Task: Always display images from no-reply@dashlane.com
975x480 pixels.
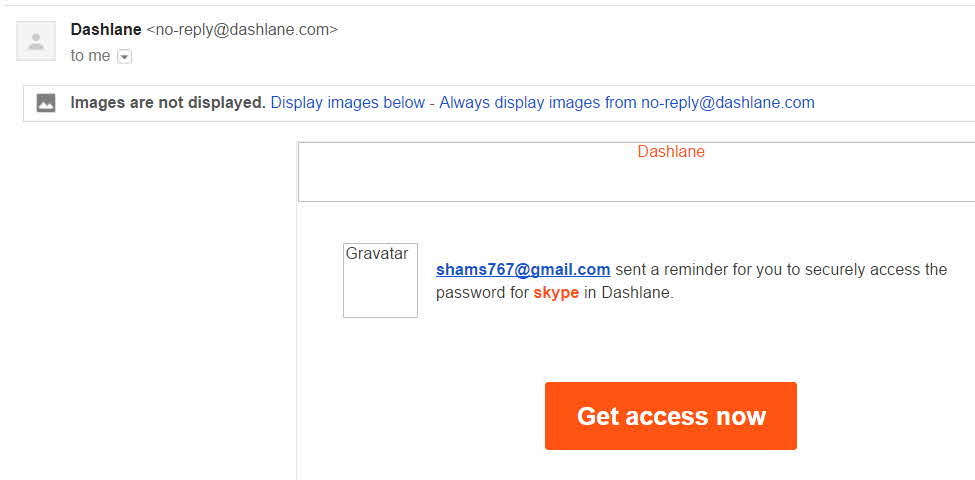Action: coord(627,102)
